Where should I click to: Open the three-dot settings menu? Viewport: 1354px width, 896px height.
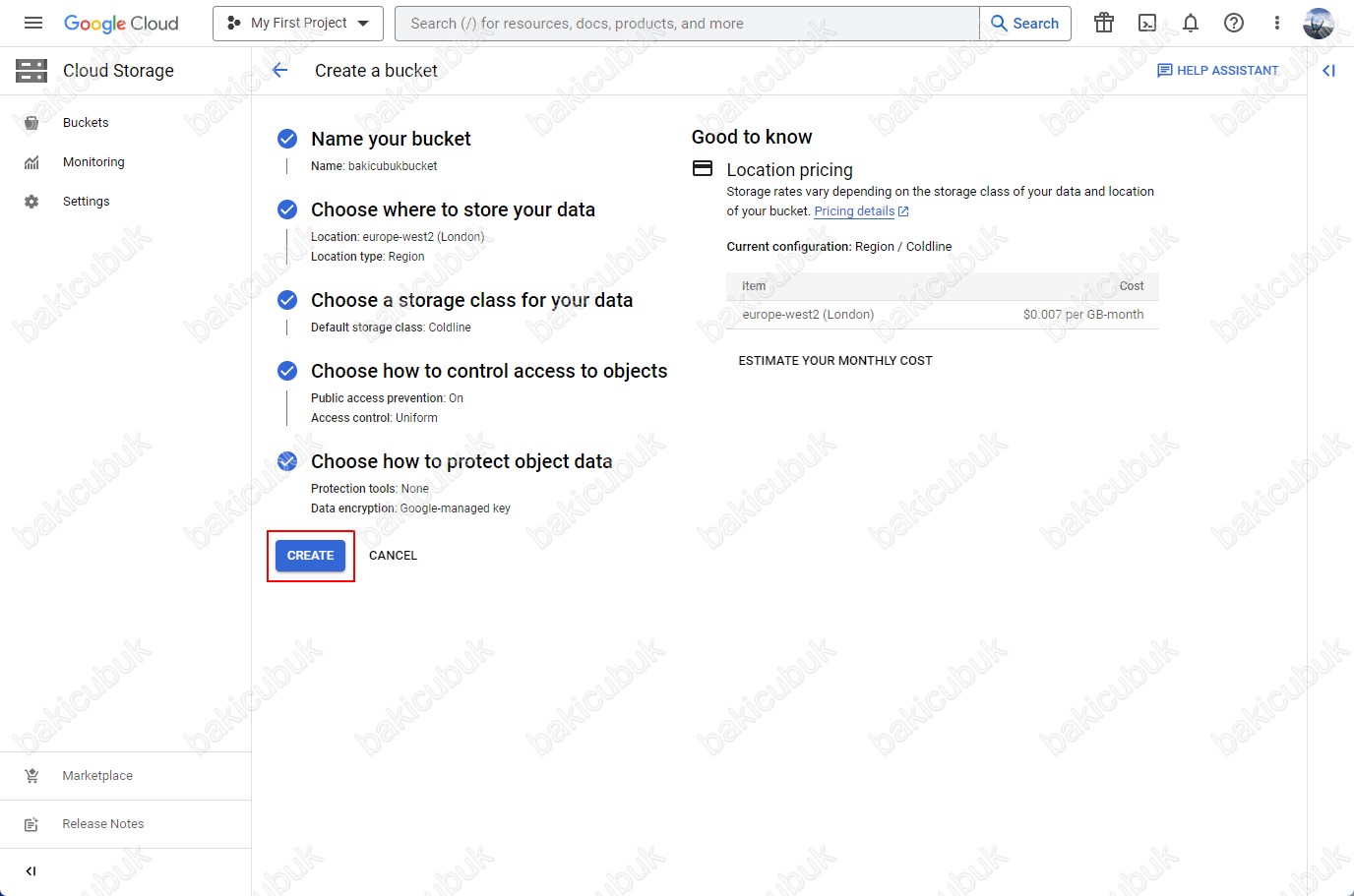1277,23
